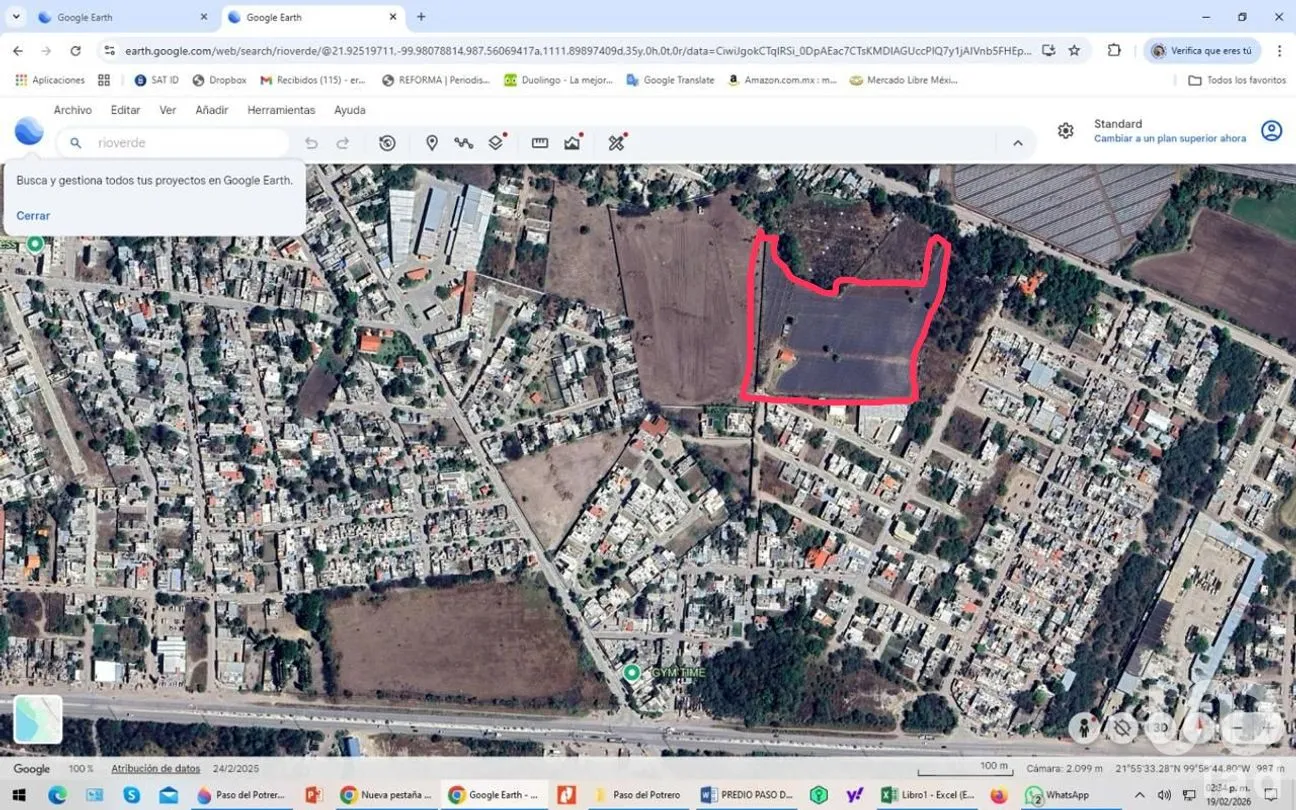This screenshot has width=1296, height=810.
Task: Open the Archivo menu
Action: point(72,110)
